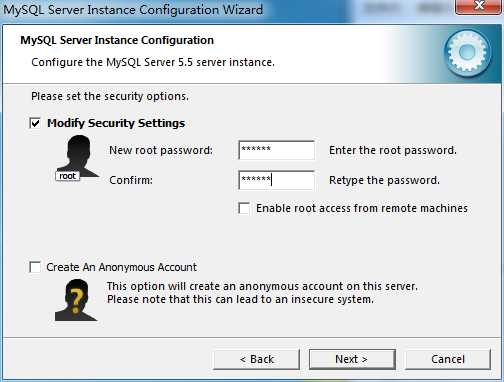Click the wizard title bar text
Viewport: 504px width, 382px height.
pyautogui.click(x=133, y=9)
